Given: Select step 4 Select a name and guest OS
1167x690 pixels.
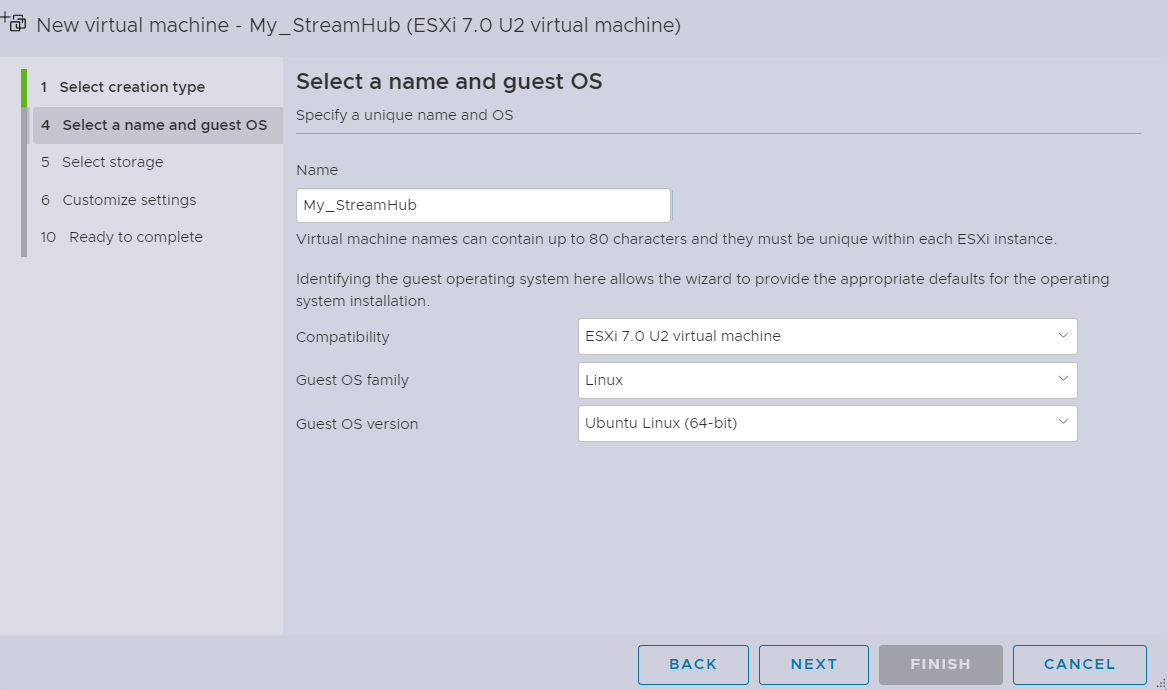Looking at the screenshot, I should 164,125.
